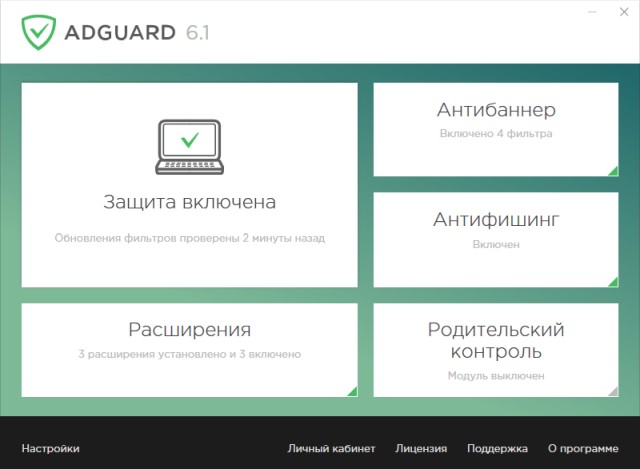Click the 3 расширения установлено status text

189,354
